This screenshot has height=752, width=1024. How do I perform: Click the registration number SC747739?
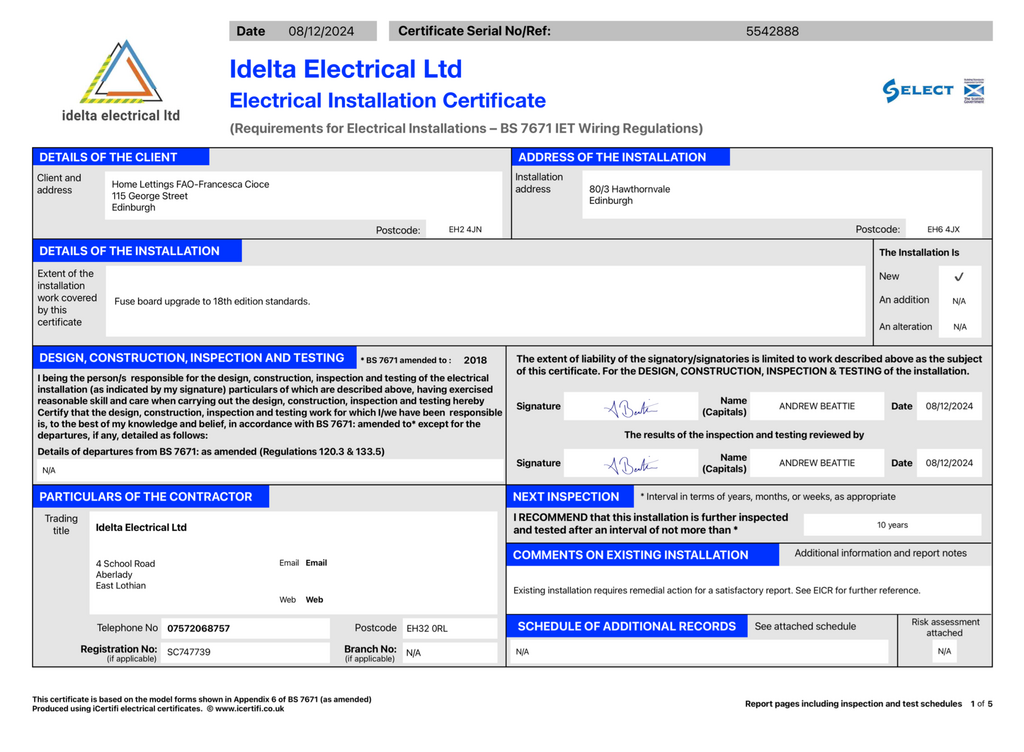pos(245,652)
